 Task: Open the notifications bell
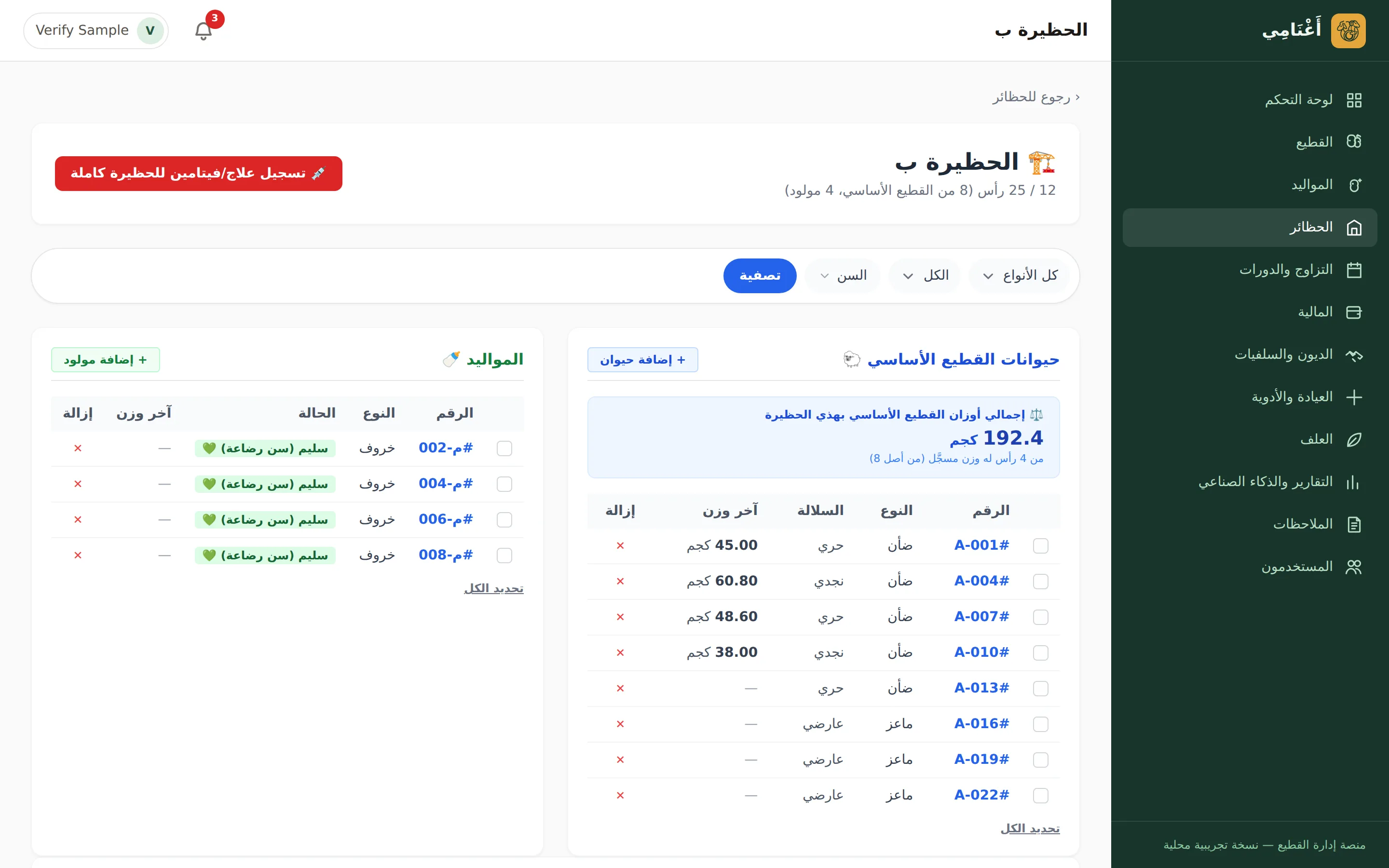coord(203,30)
